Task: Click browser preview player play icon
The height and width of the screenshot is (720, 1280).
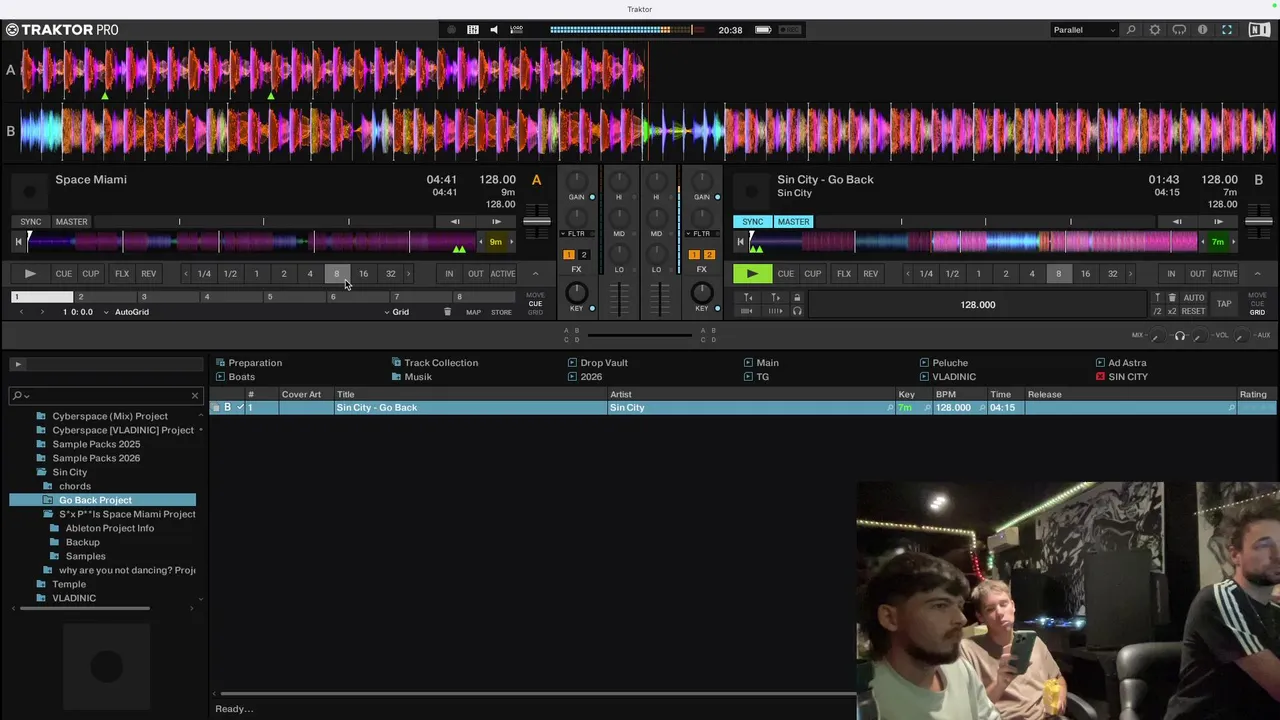Action: click(18, 364)
